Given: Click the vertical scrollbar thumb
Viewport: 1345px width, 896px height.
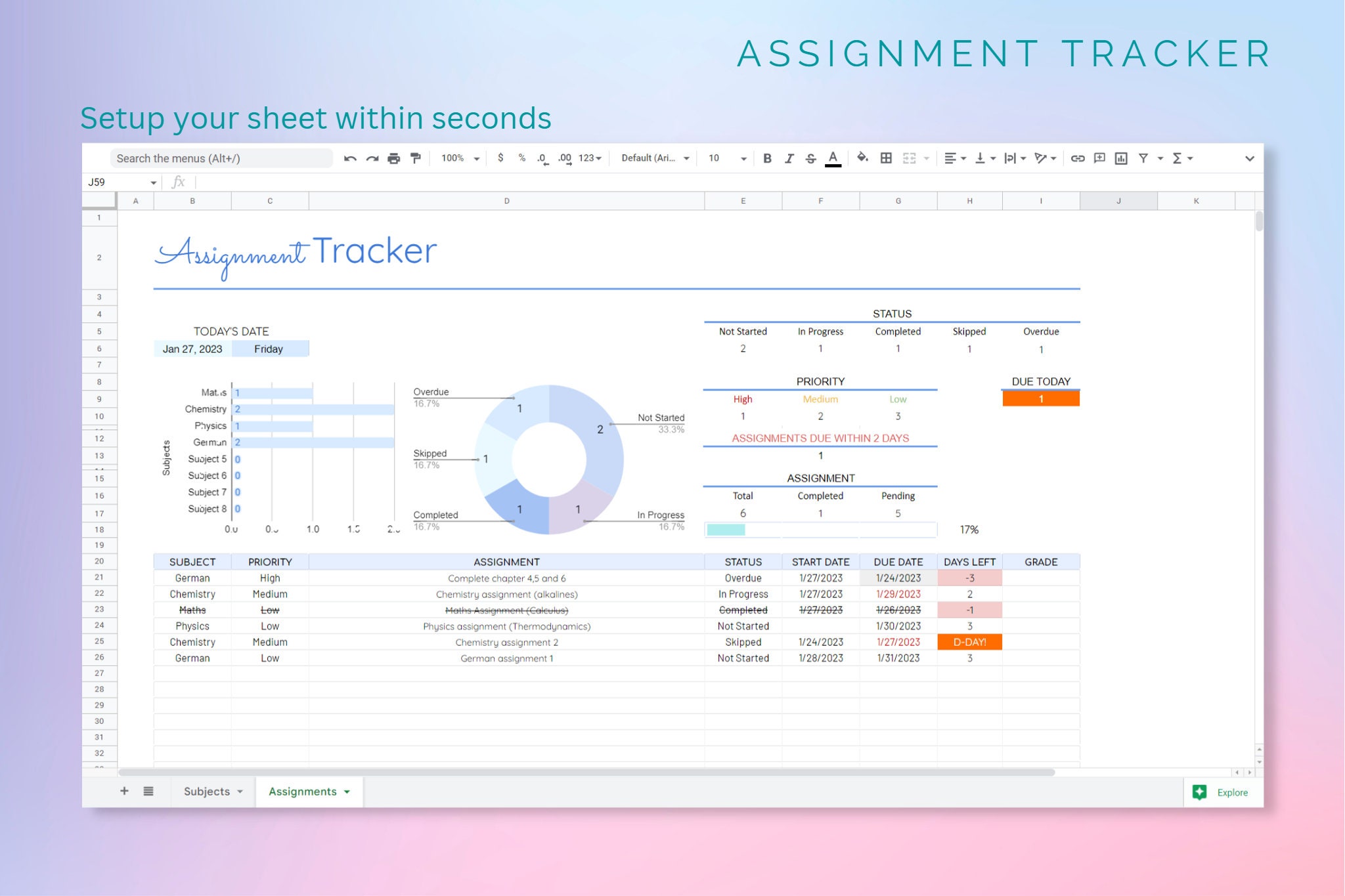Looking at the screenshot, I should tap(1259, 221).
